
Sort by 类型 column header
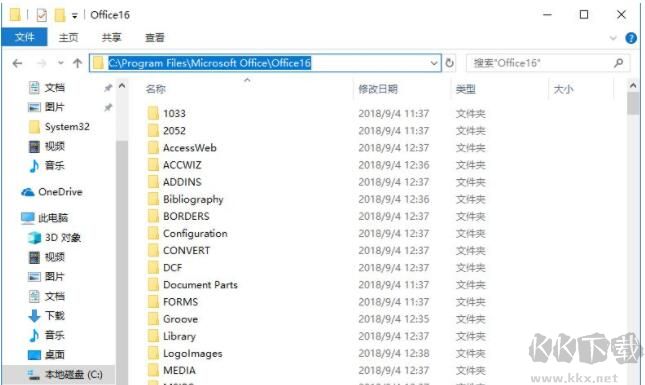click(x=466, y=89)
